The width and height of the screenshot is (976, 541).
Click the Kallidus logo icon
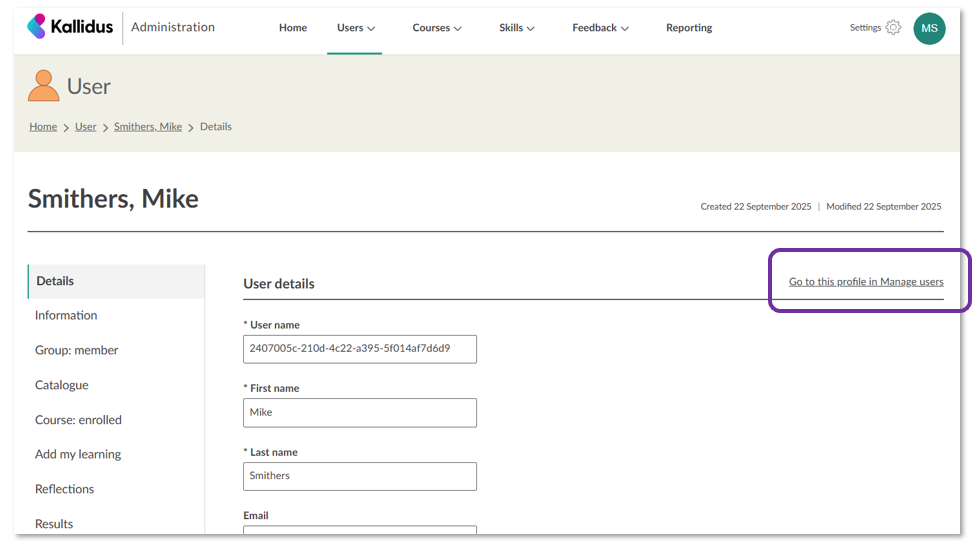37,27
